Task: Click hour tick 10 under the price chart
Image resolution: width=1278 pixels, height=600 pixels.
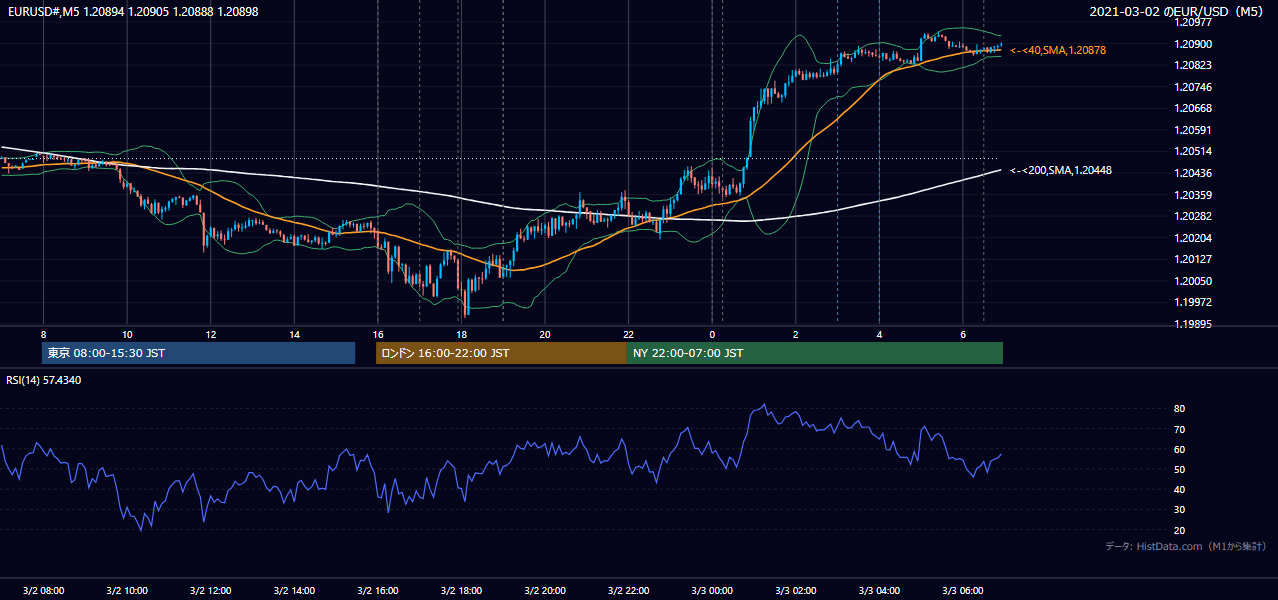Action: [127, 334]
